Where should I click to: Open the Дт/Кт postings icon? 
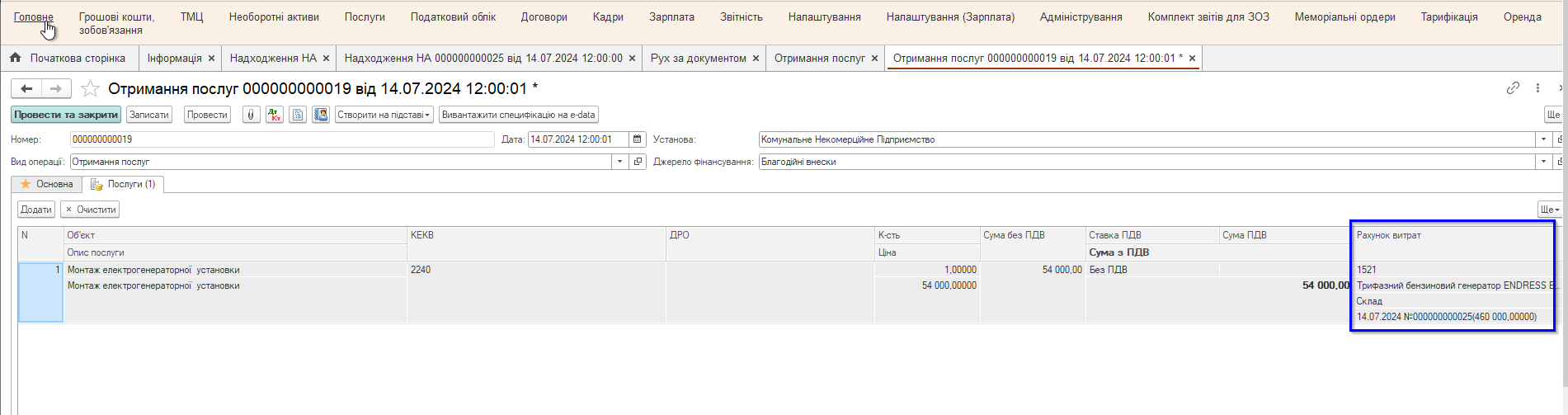(x=275, y=115)
